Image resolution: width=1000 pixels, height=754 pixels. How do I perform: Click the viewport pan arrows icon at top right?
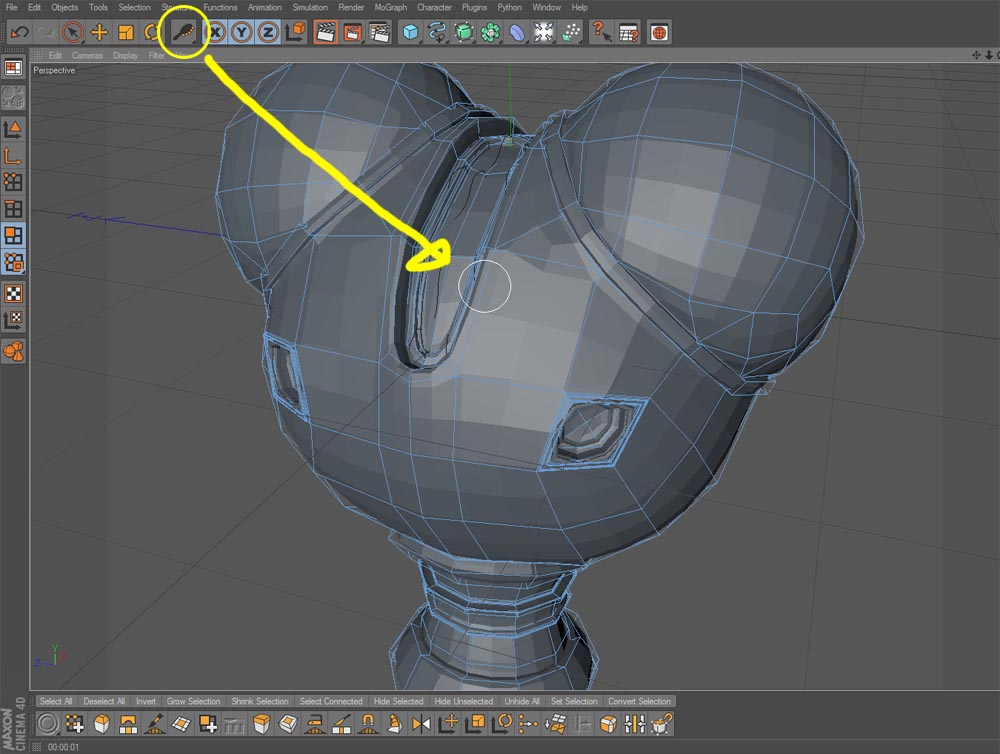coord(976,55)
